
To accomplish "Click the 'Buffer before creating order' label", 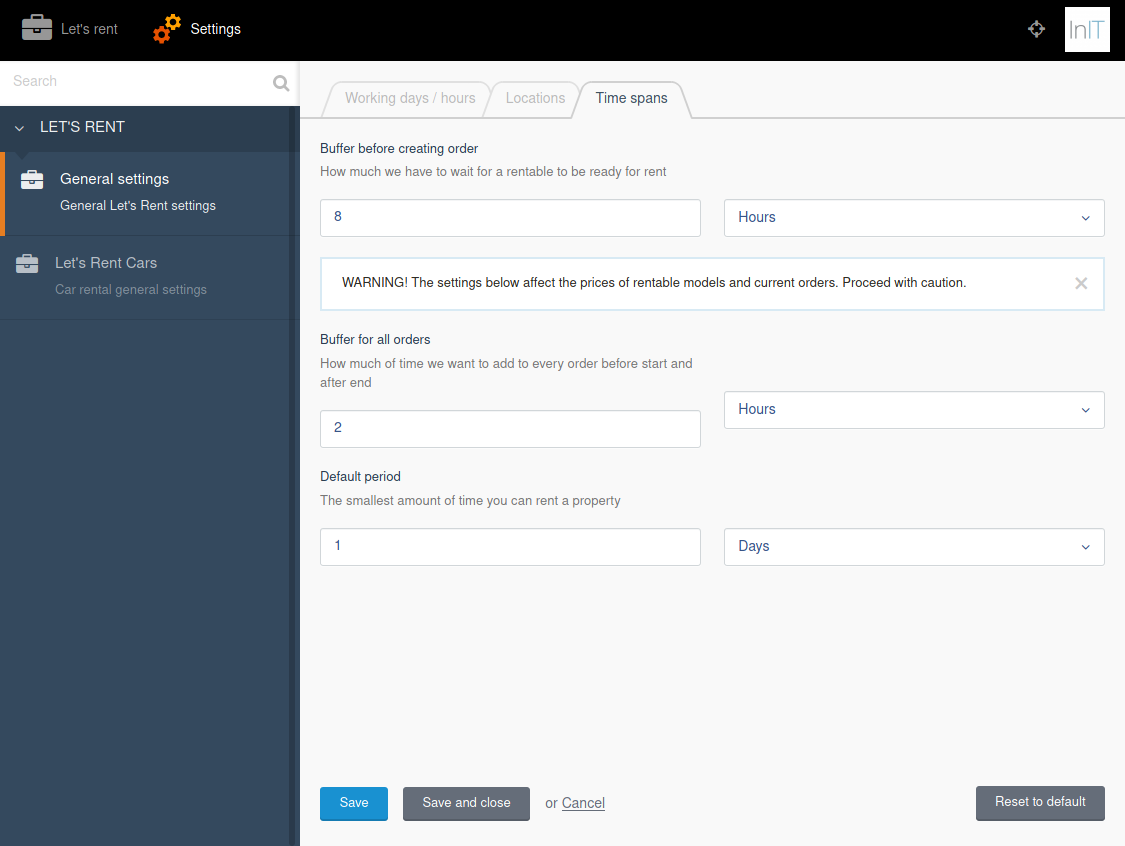I will pyautogui.click(x=399, y=149).
